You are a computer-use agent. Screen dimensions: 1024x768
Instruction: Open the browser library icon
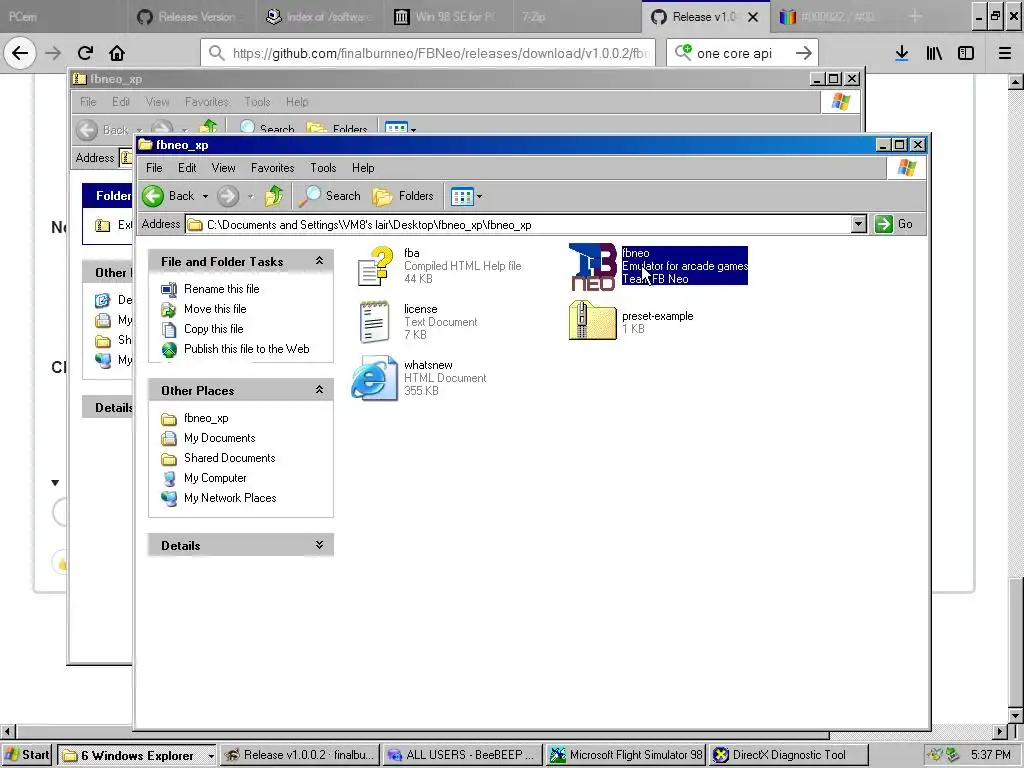[x=934, y=53]
